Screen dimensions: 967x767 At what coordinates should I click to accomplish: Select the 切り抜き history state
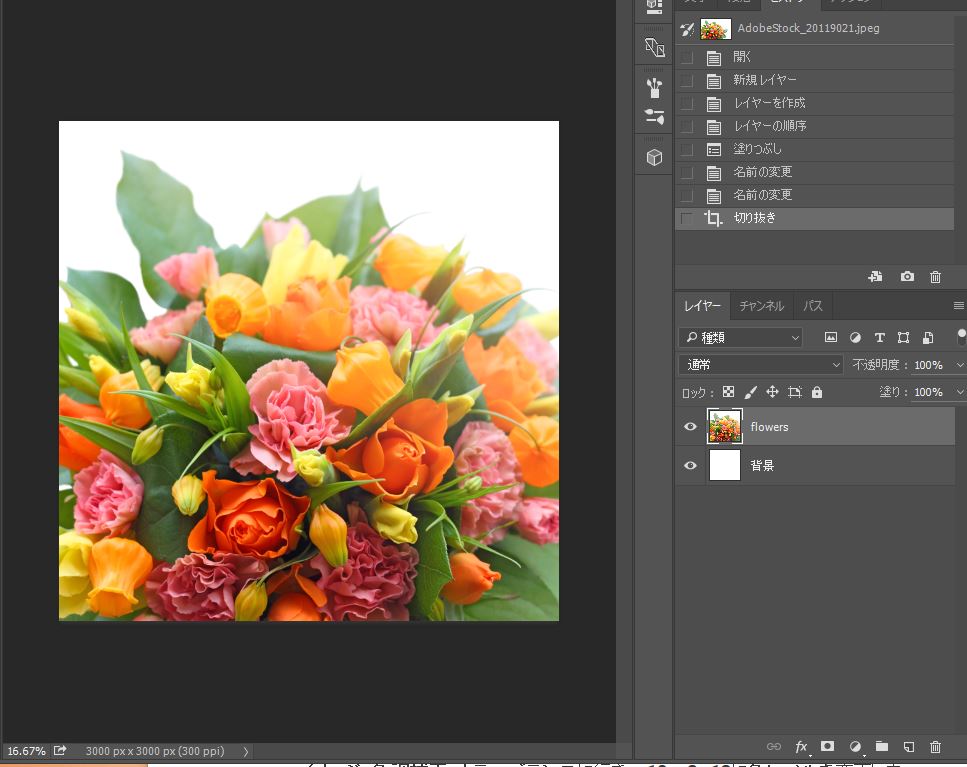(814, 218)
